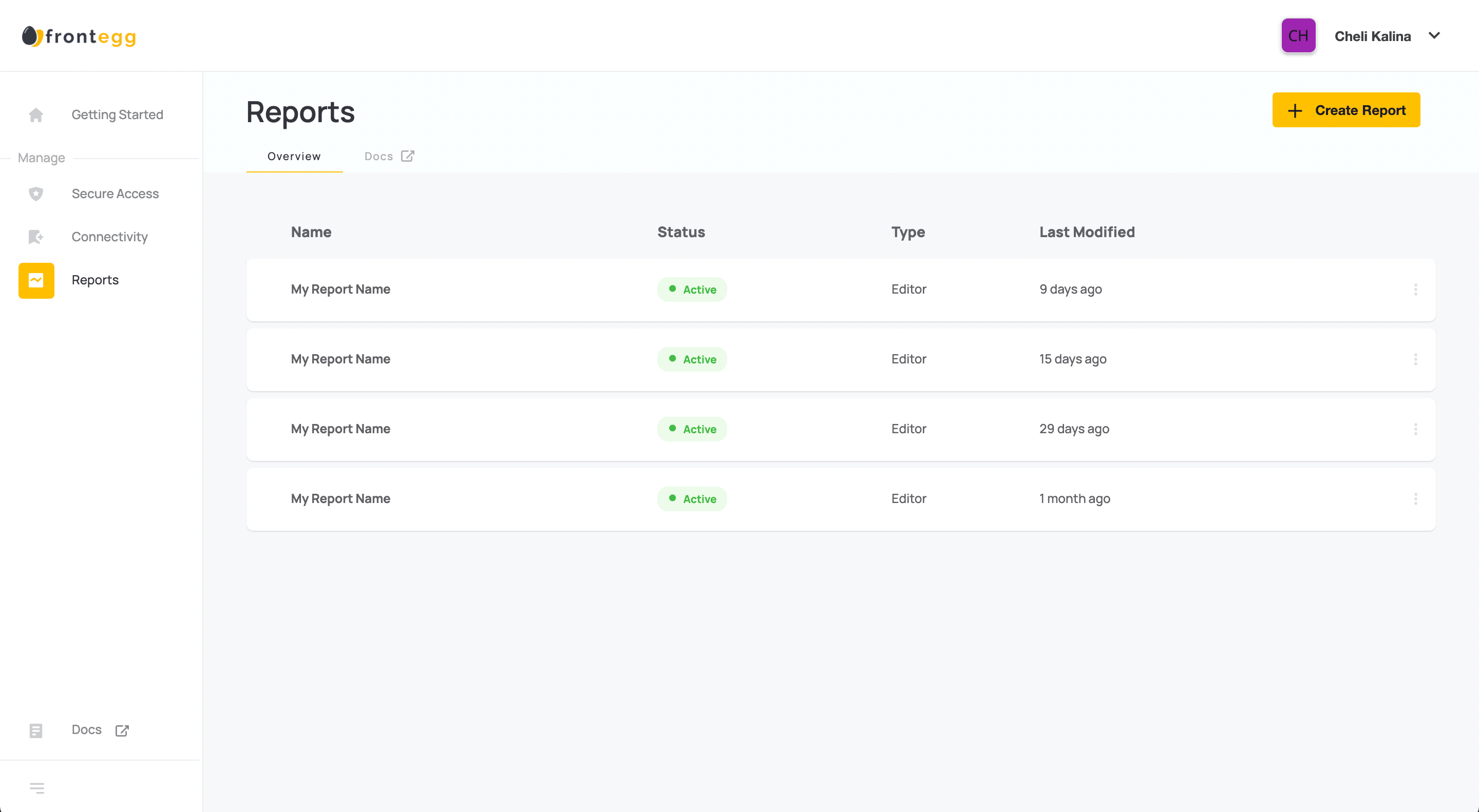Open kebab menu for 29 days ago report

(x=1415, y=429)
